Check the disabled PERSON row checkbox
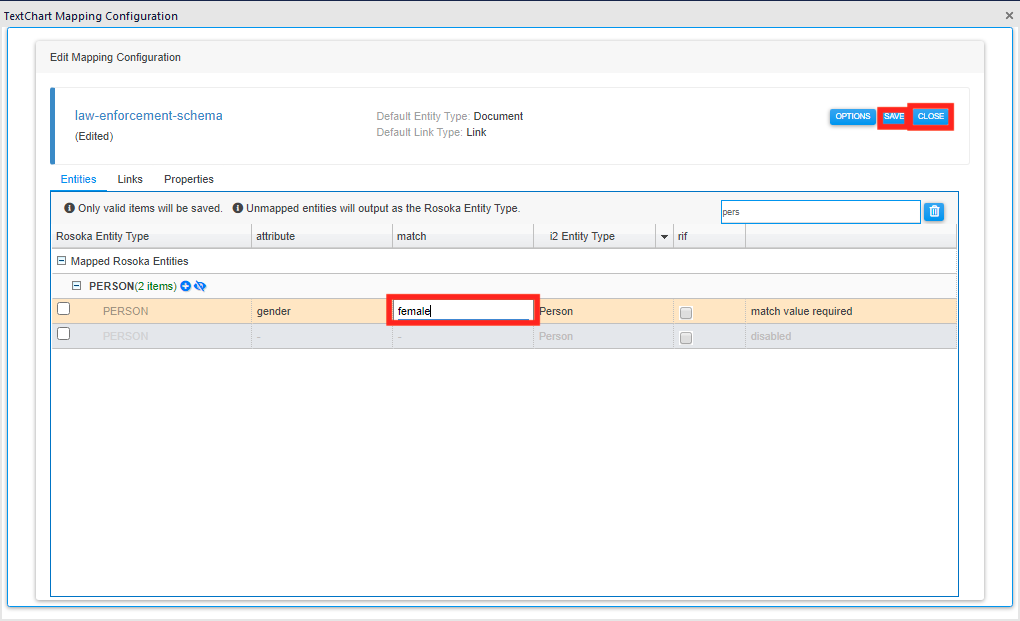The width and height of the screenshot is (1020, 621). tap(63, 333)
